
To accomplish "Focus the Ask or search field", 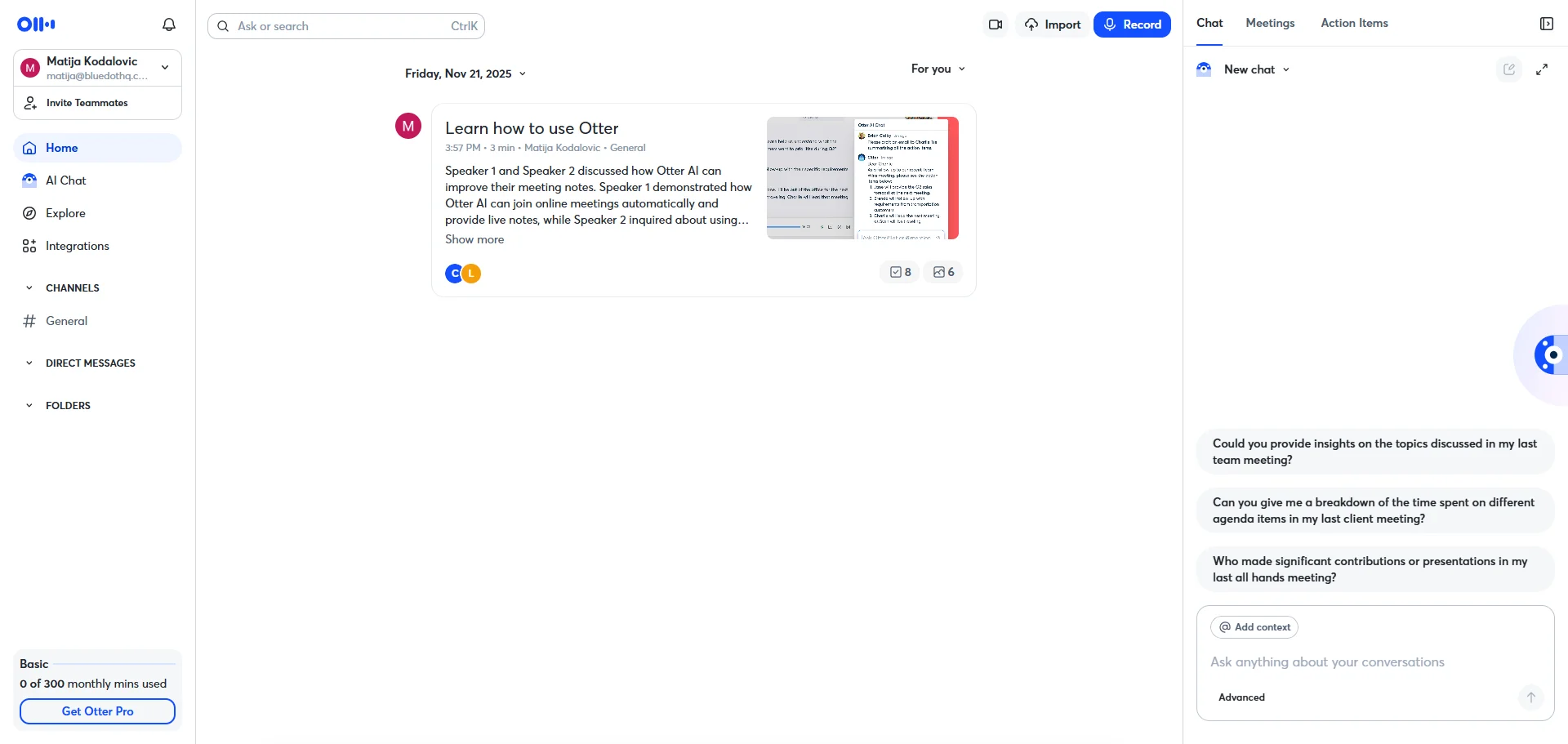I will click(x=346, y=26).
